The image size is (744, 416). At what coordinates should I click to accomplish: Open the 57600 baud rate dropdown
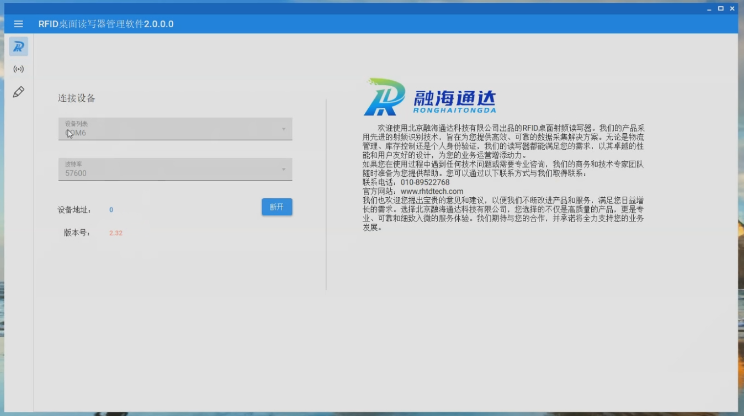[175, 169]
